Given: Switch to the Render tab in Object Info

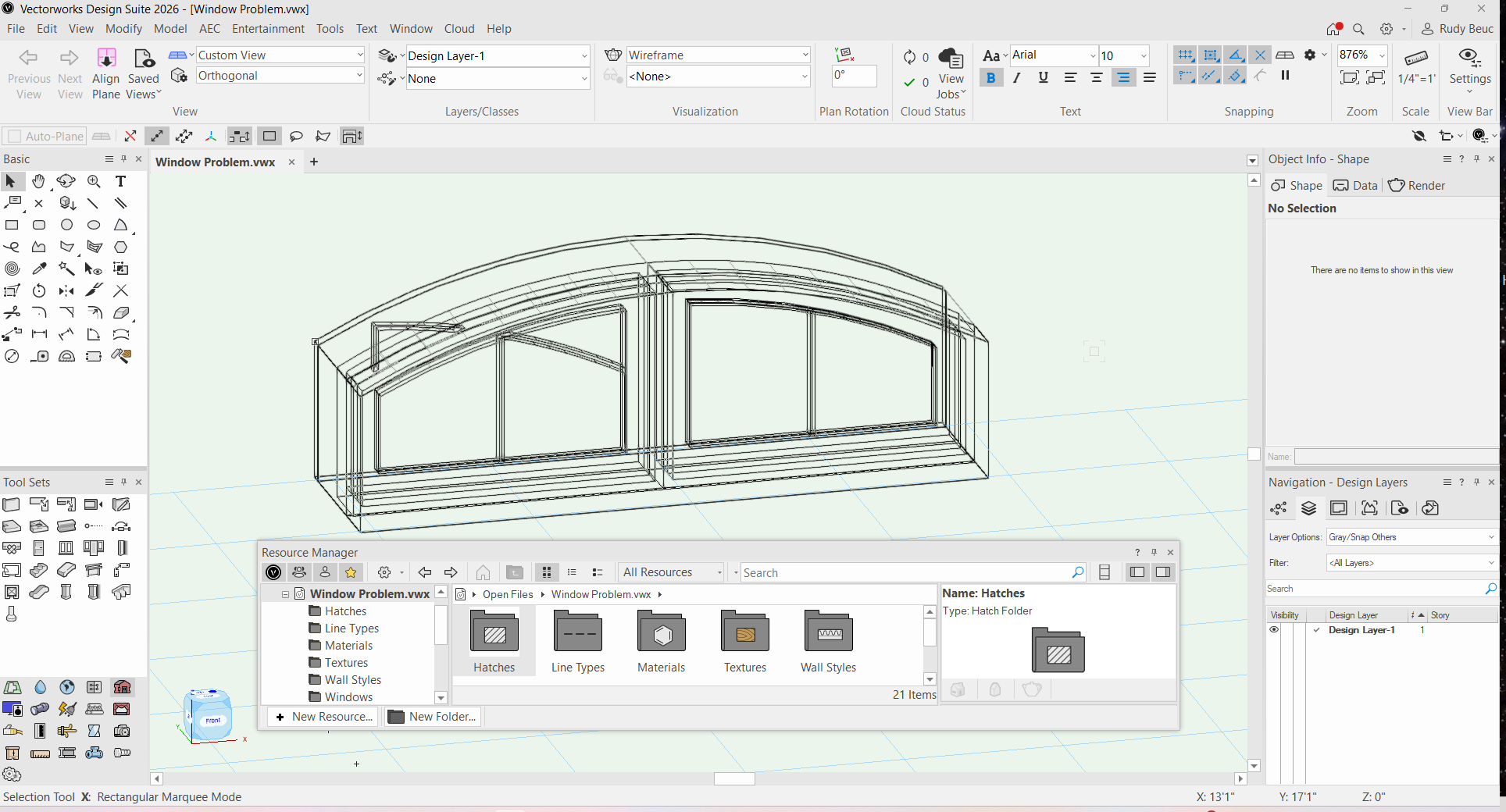Looking at the screenshot, I should (x=1417, y=186).
